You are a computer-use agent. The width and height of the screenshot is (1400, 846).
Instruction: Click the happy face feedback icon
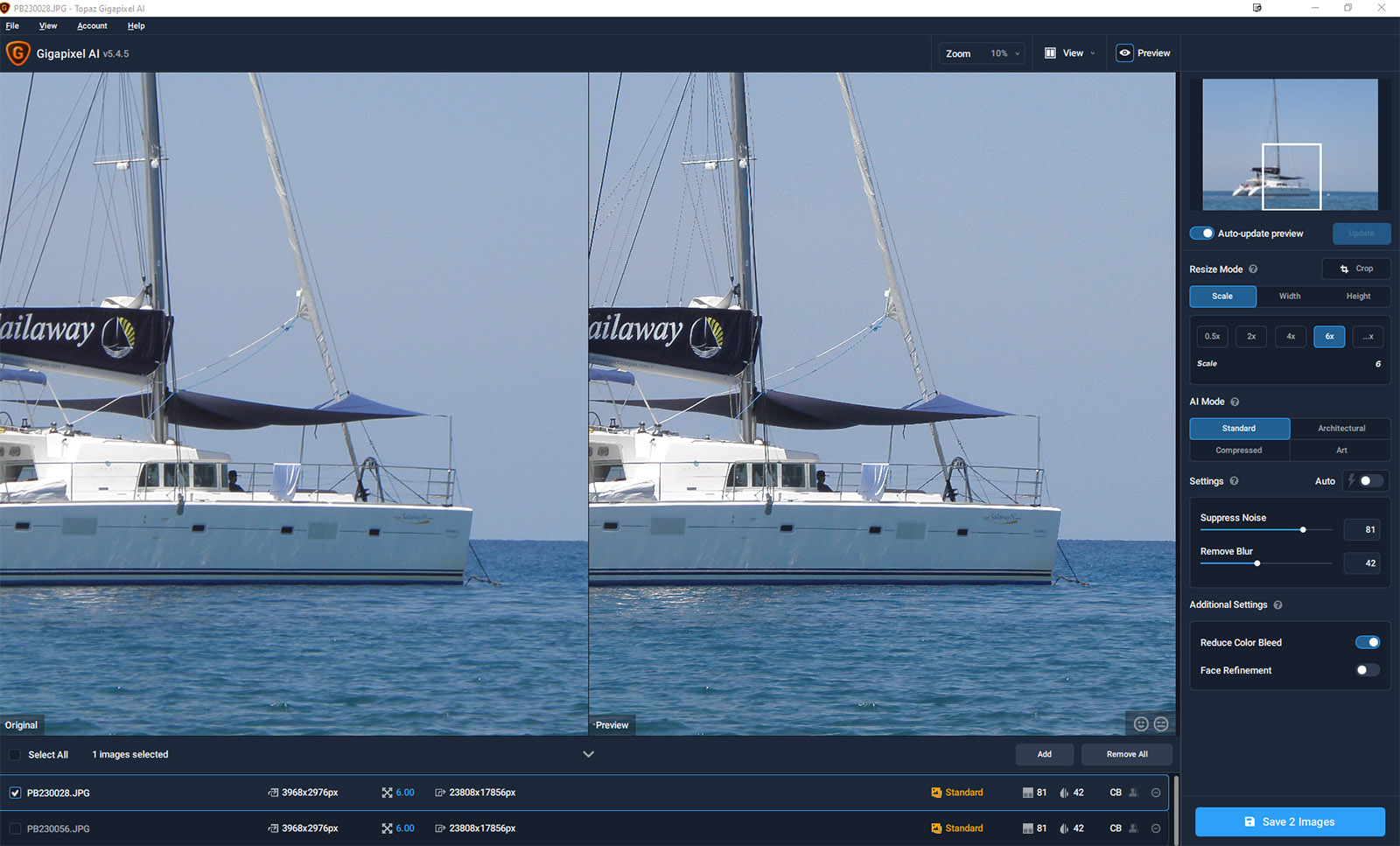[1141, 724]
